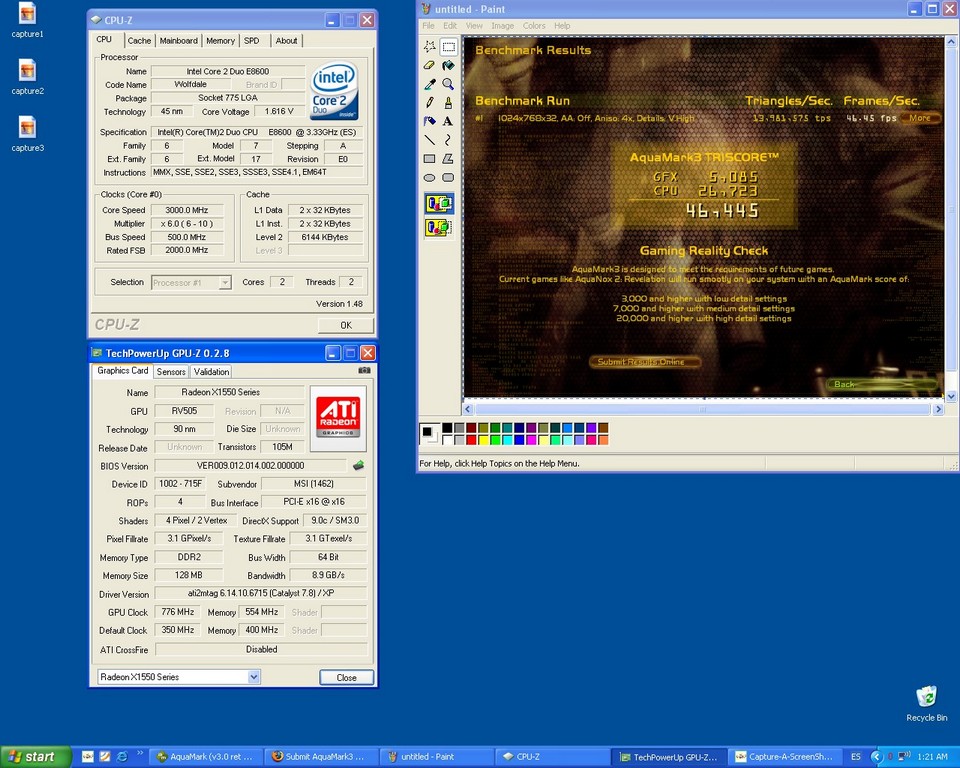Open the Processor #1 selection dropdown

(x=225, y=282)
